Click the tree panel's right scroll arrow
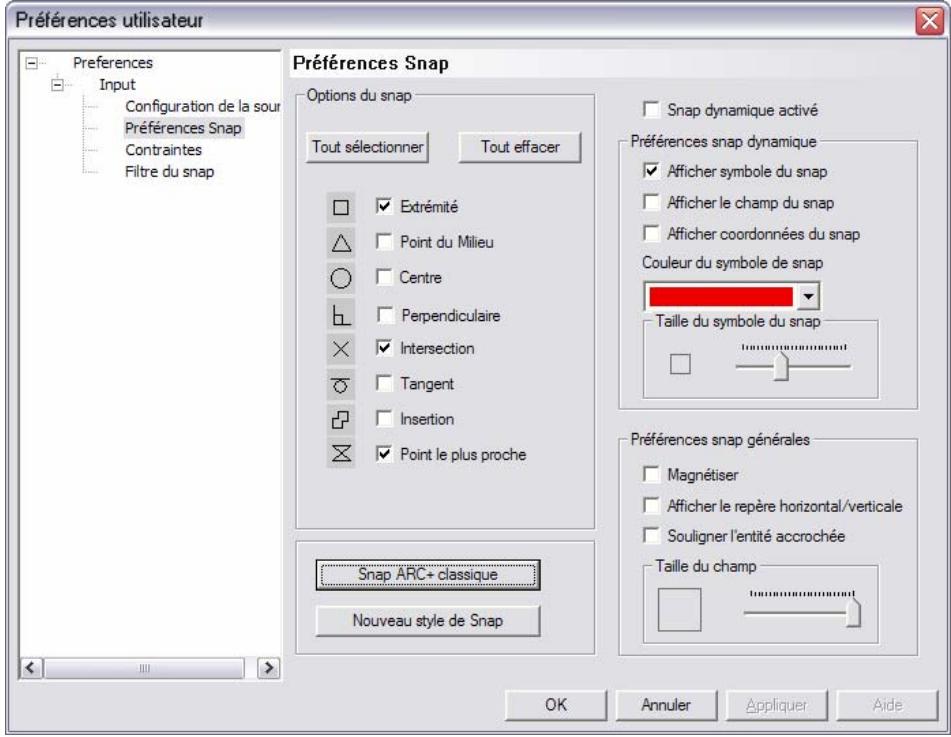Image resolution: width=951 pixels, height=737 pixels. [x=267, y=667]
